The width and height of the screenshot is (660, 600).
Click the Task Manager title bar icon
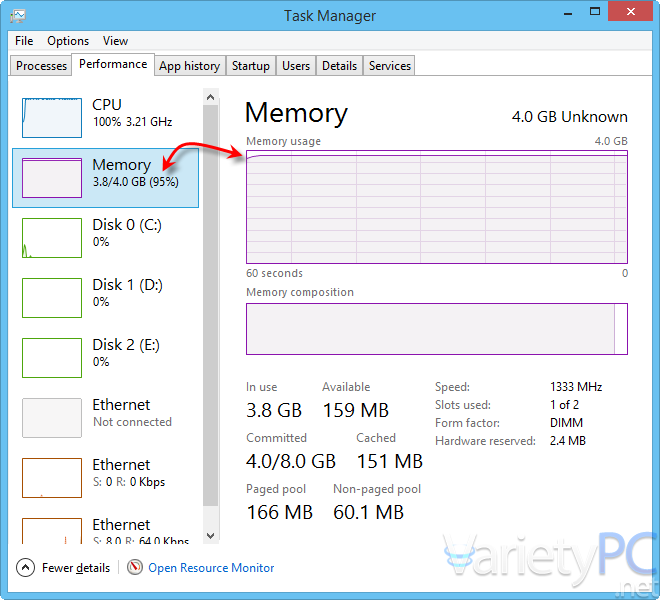click(x=18, y=16)
